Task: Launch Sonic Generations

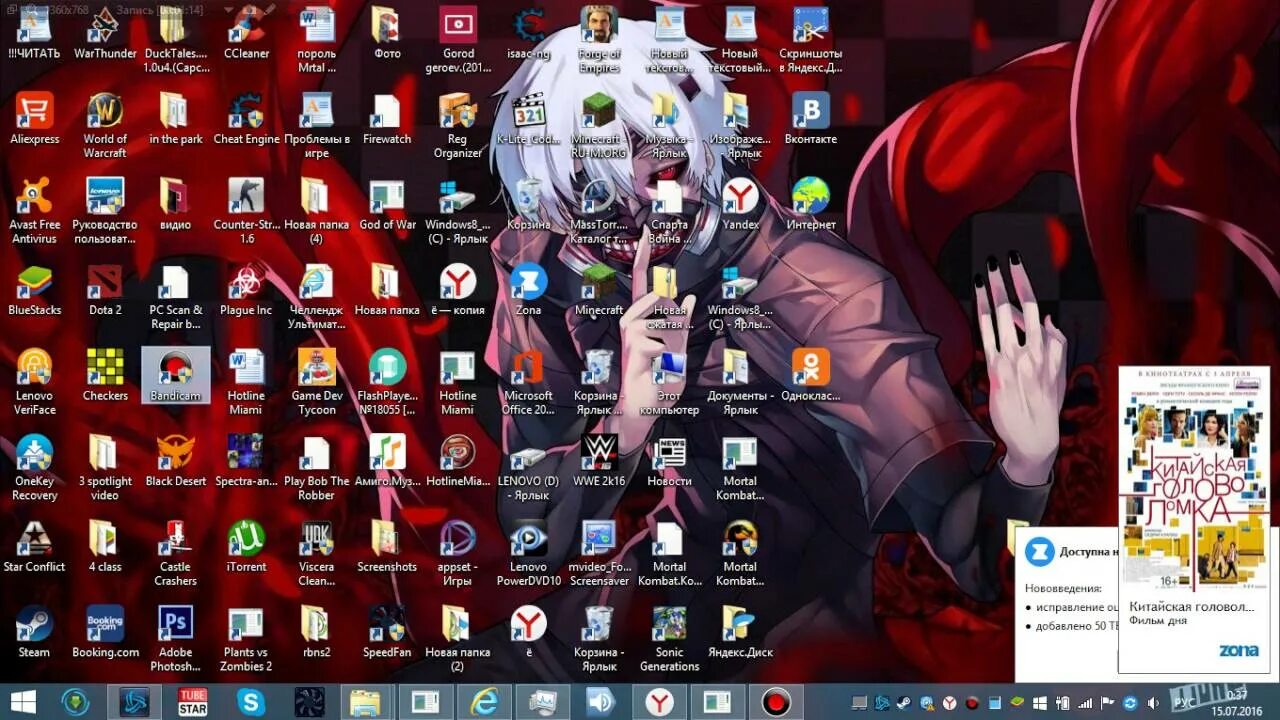Action: [669, 638]
